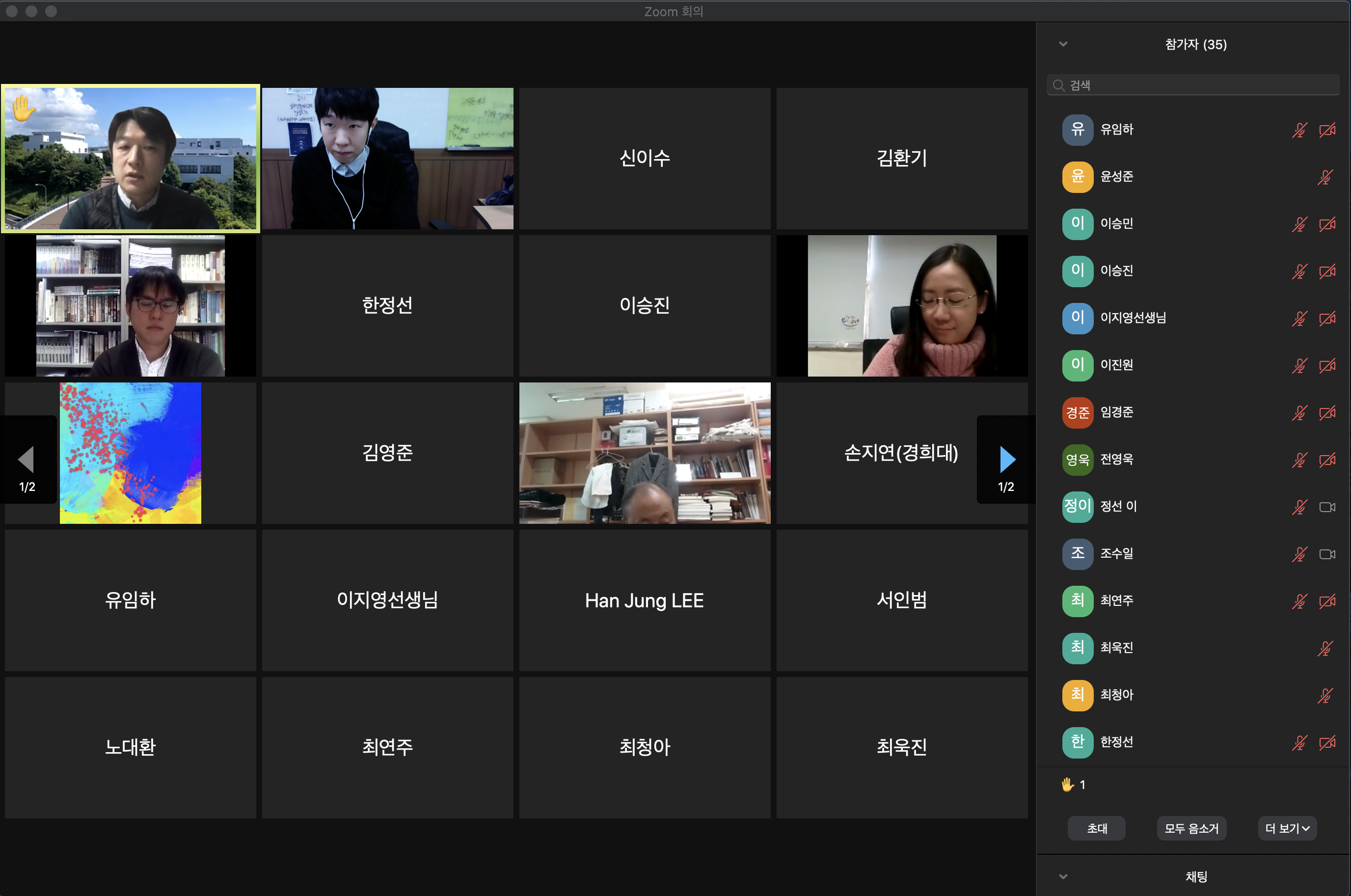Click 임경준 name in participants list

[x=1116, y=412]
